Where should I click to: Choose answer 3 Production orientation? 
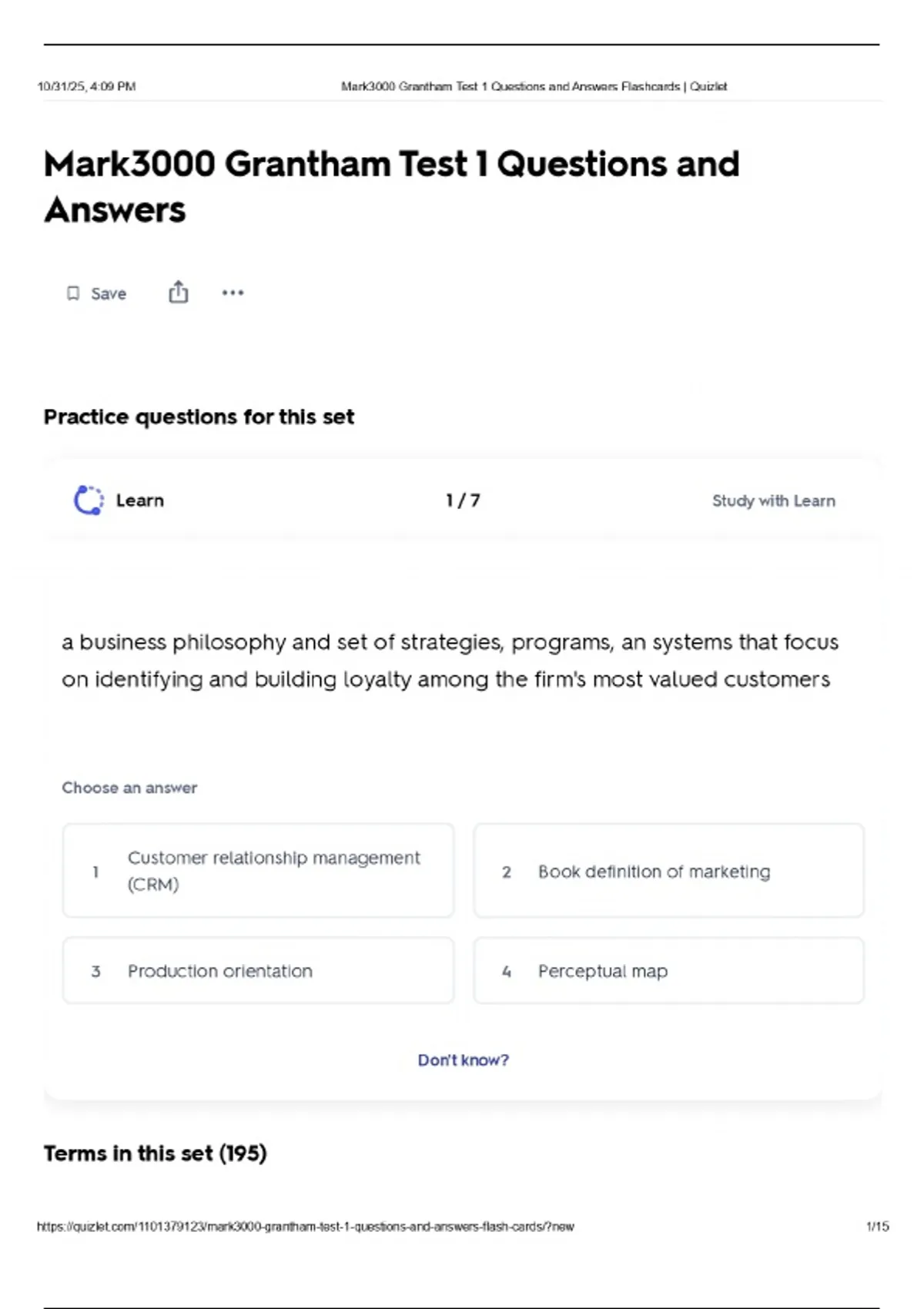(x=258, y=970)
